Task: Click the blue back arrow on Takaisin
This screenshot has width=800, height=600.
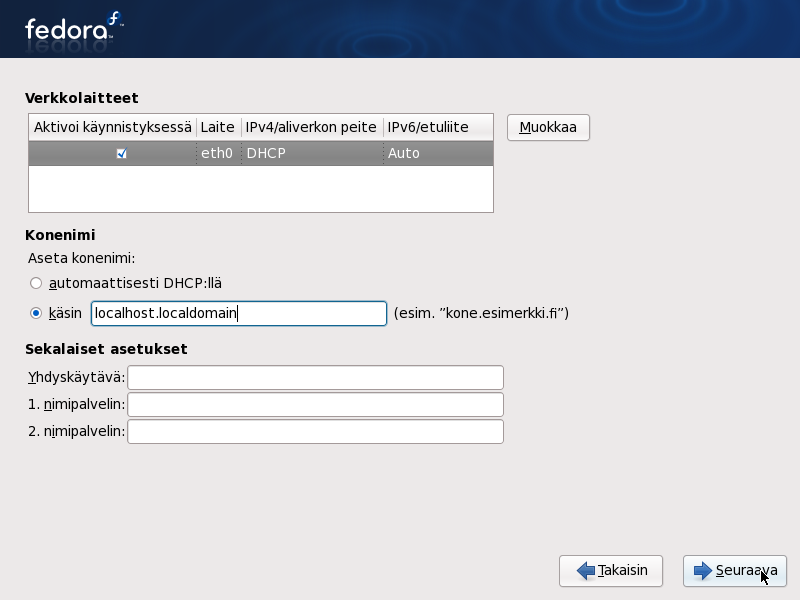Action: point(586,571)
